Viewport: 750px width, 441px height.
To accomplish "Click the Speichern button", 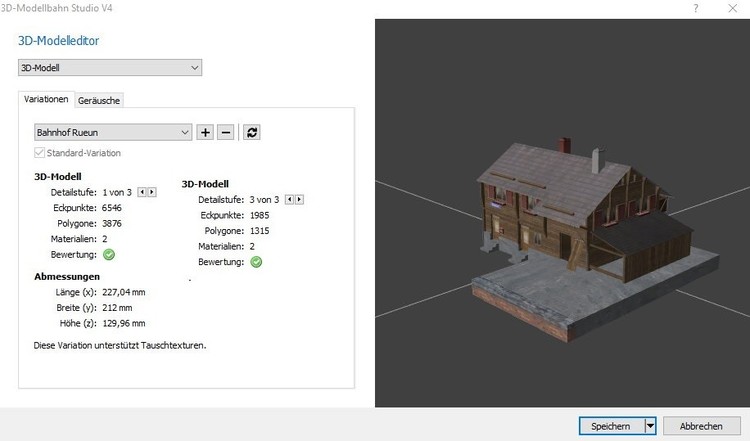I will (610, 426).
